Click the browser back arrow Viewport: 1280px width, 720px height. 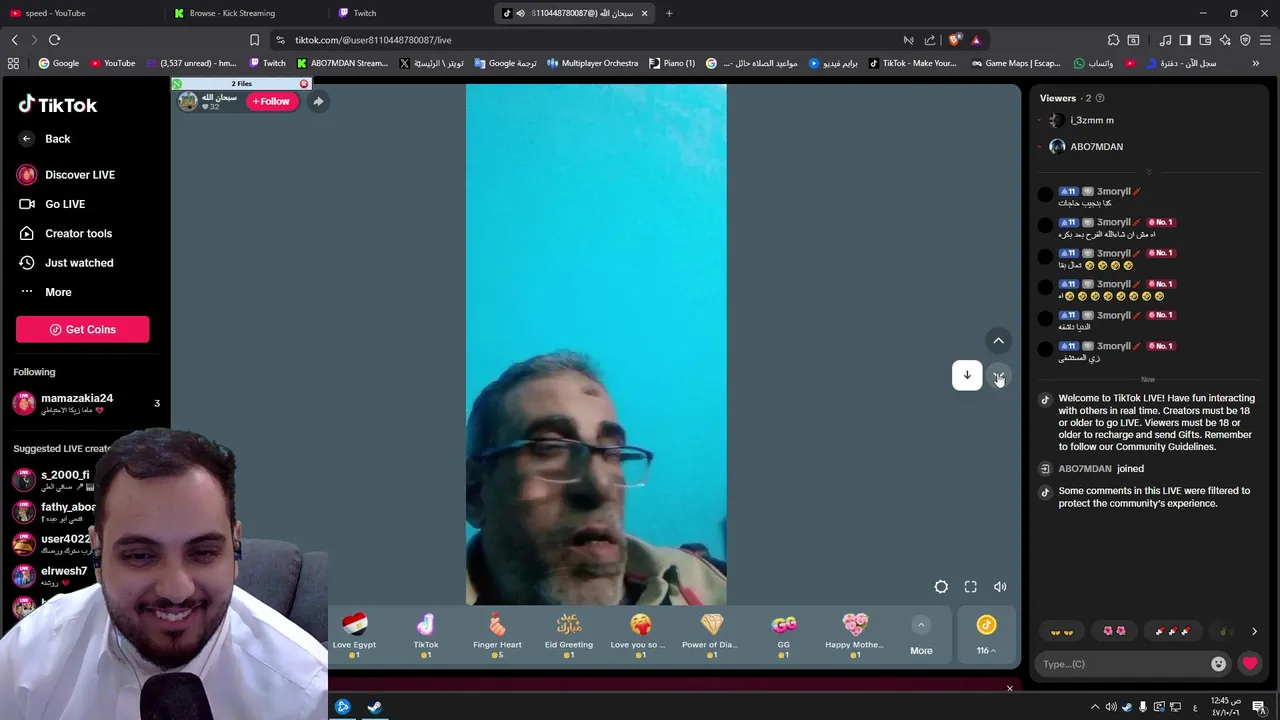tap(14, 40)
